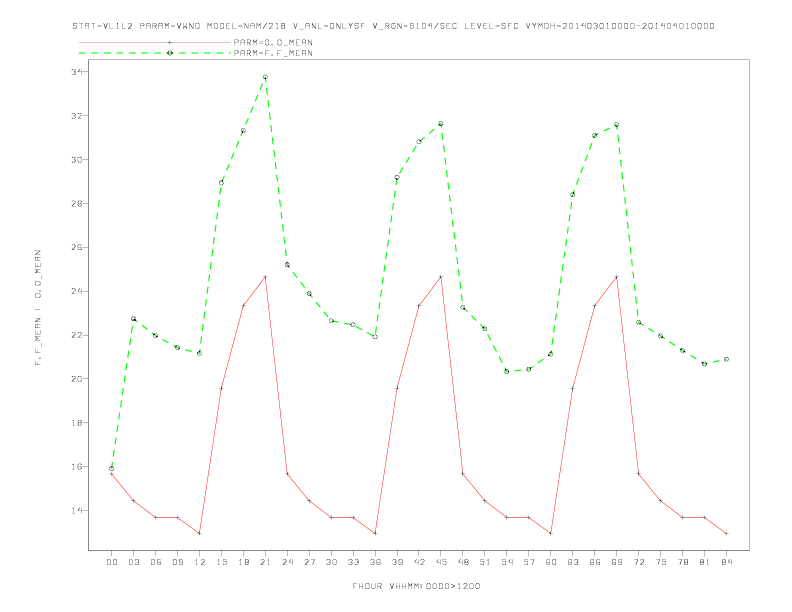This screenshot has height=612, width=792.
Task: Click the red minimum marker at hour 60
Action: coord(551,533)
